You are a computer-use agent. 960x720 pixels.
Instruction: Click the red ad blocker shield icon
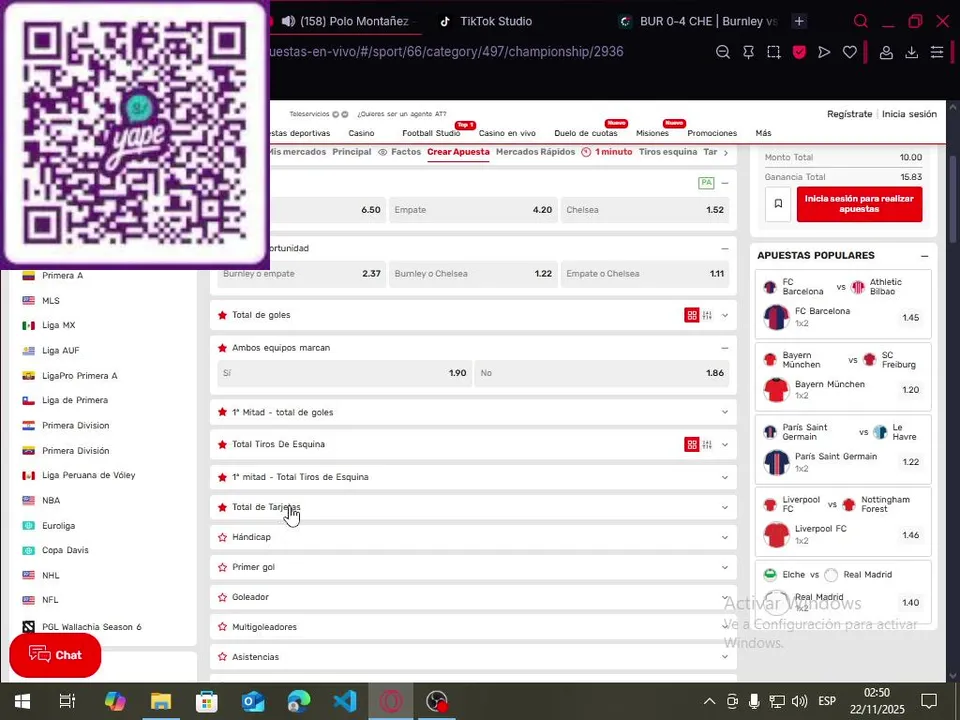[x=799, y=52]
